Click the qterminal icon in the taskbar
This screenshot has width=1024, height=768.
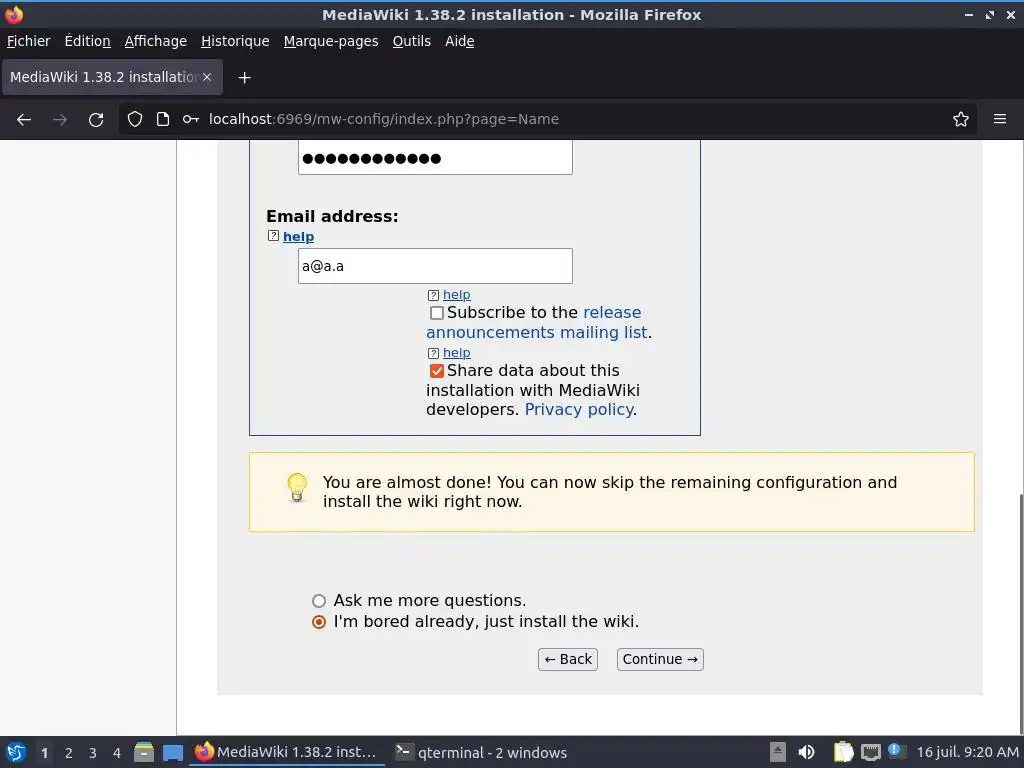pyautogui.click(x=404, y=752)
